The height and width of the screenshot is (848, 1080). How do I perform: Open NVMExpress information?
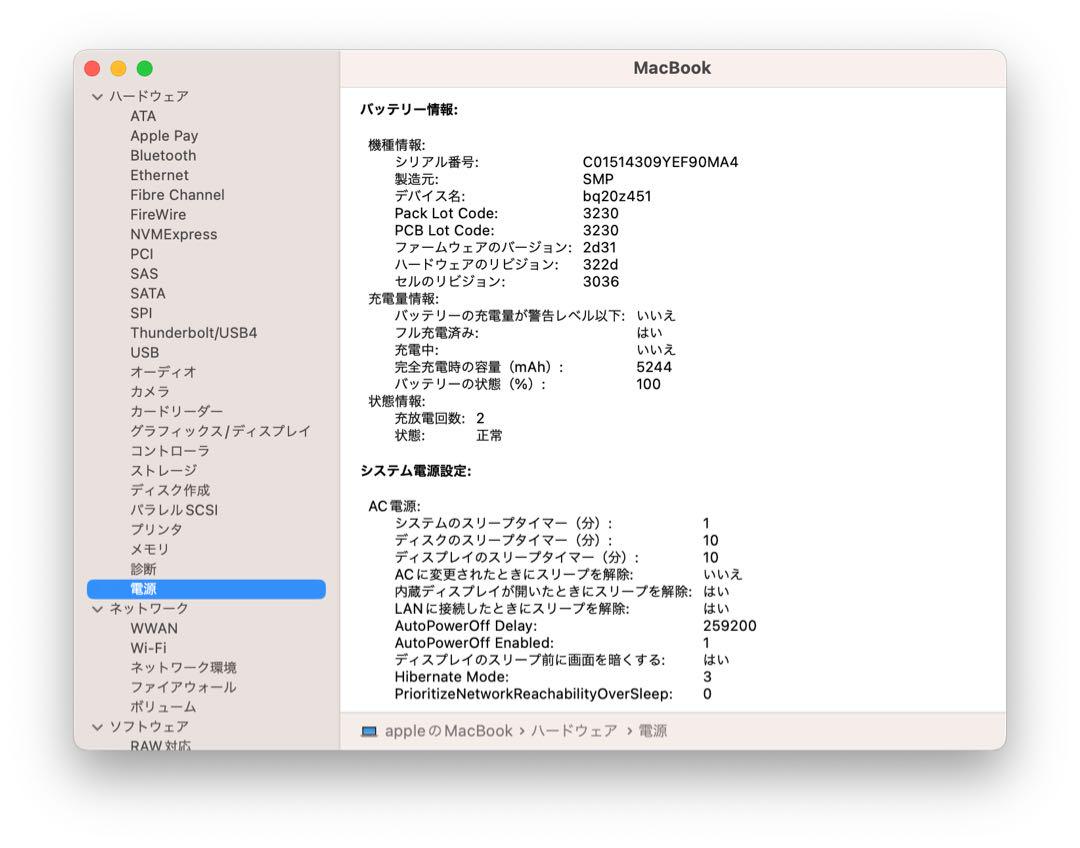(x=174, y=234)
